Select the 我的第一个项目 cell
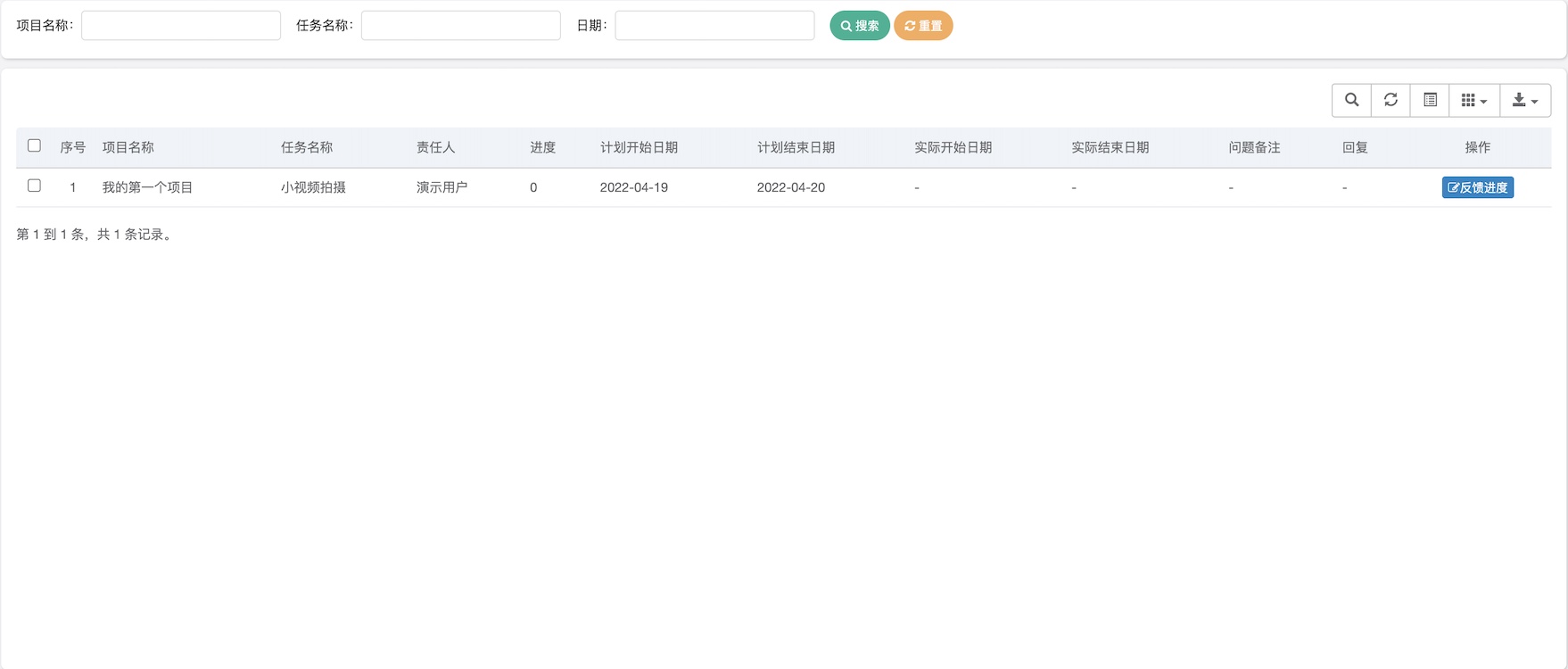Screen dimensions: 1568x669 click(147, 187)
